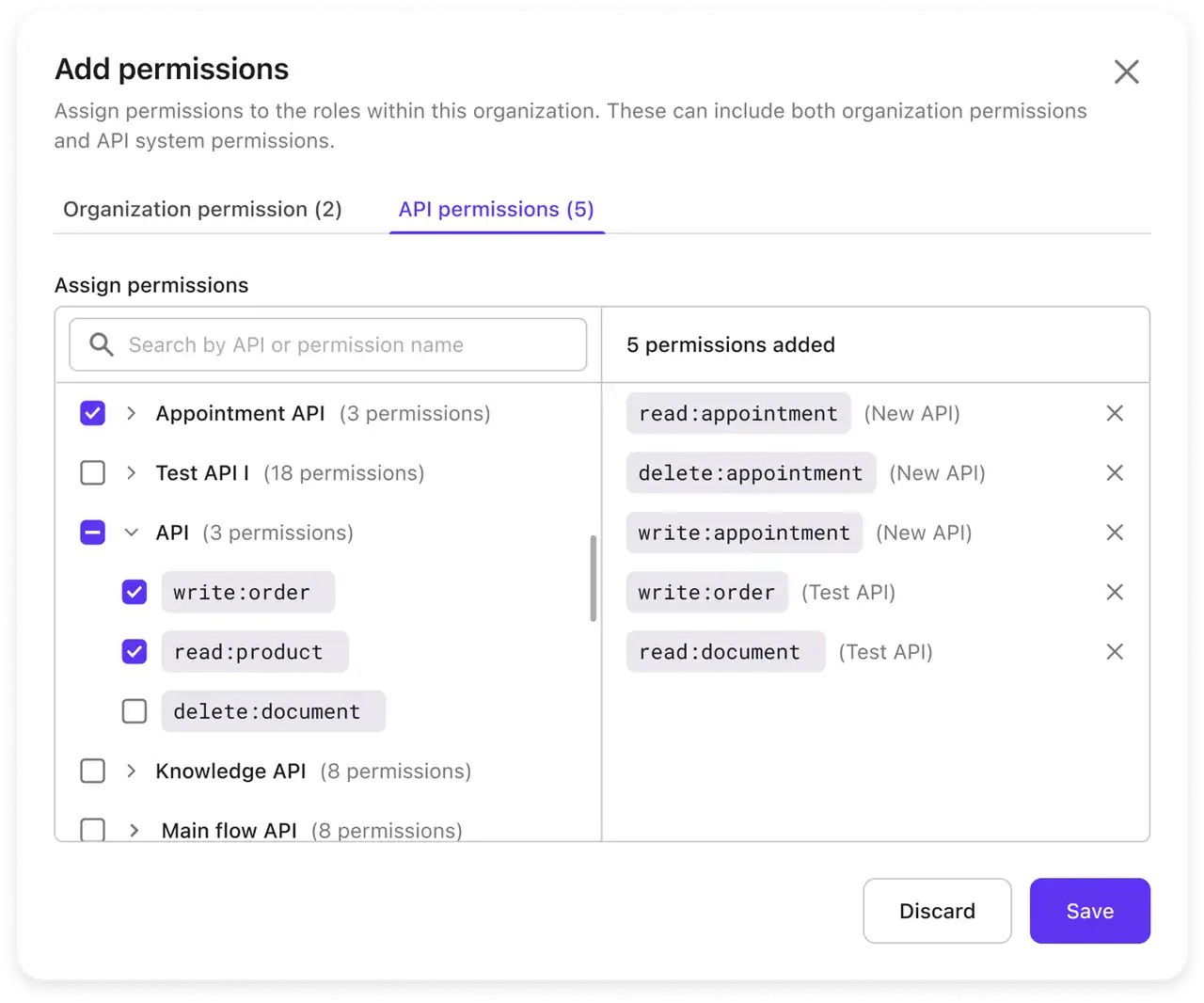Check the Test API I checkbox
1204x1003 pixels.
(92, 473)
